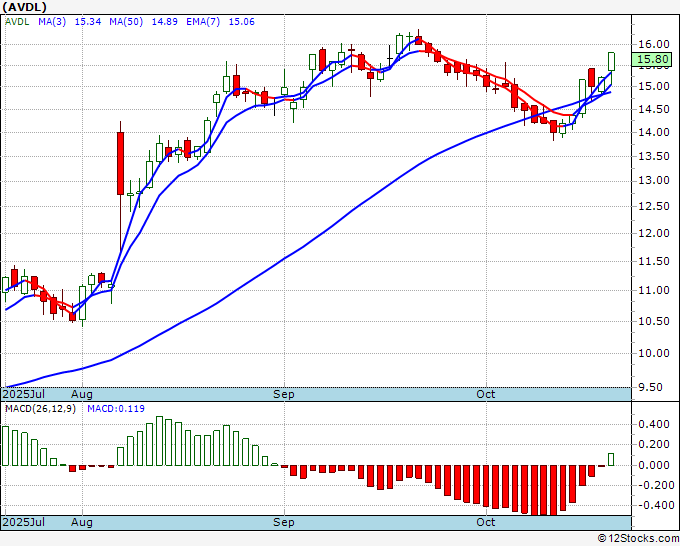Click the 0.000 MACD axis label

tap(654, 465)
